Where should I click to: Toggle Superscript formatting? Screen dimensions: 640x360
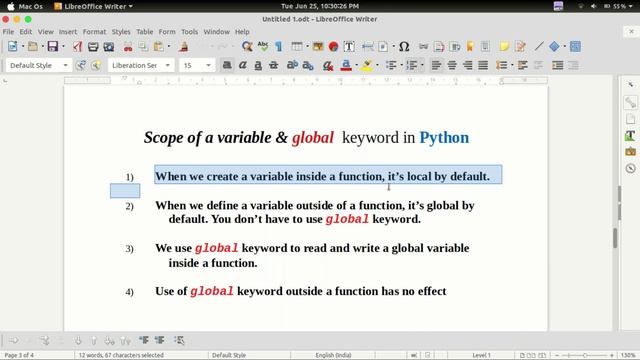292,65
